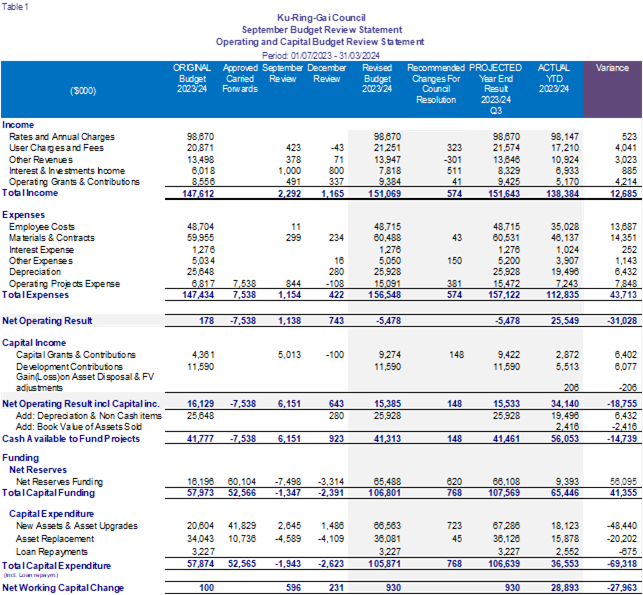Image resolution: width=643 pixels, height=595 pixels.
Task: Click the 'September Review' column header
Action: click(283, 73)
